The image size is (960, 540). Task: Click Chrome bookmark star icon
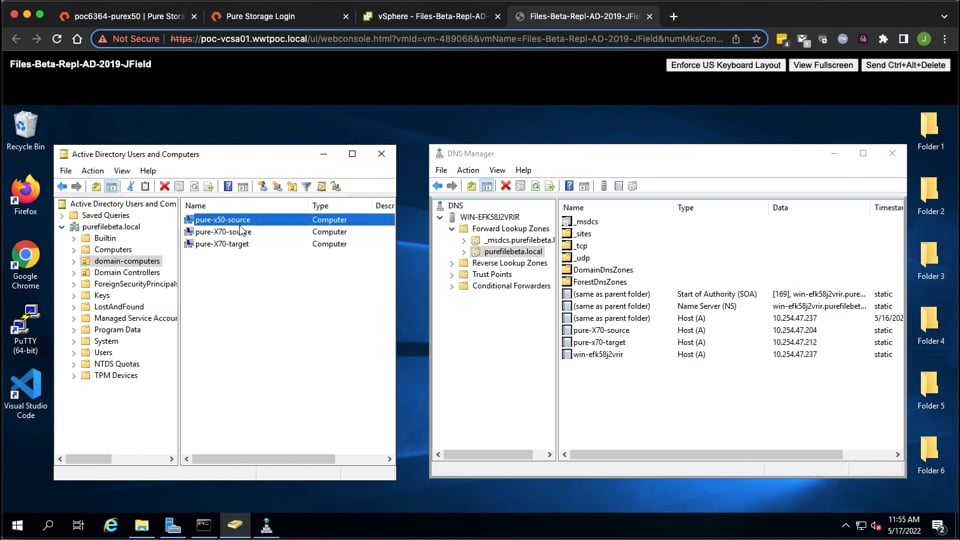(x=756, y=39)
